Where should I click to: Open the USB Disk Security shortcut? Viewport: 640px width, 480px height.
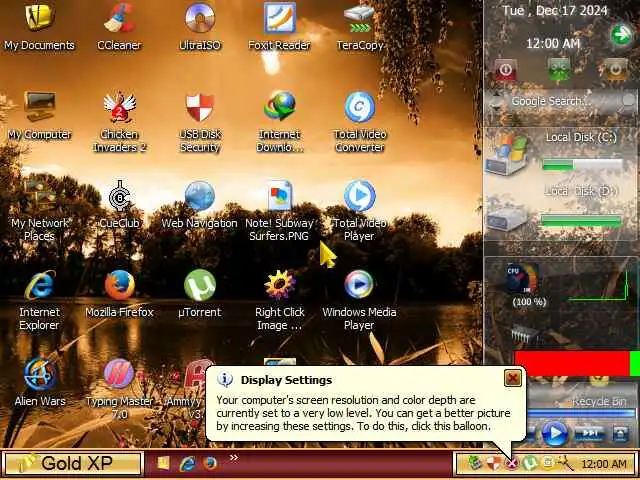(200, 122)
